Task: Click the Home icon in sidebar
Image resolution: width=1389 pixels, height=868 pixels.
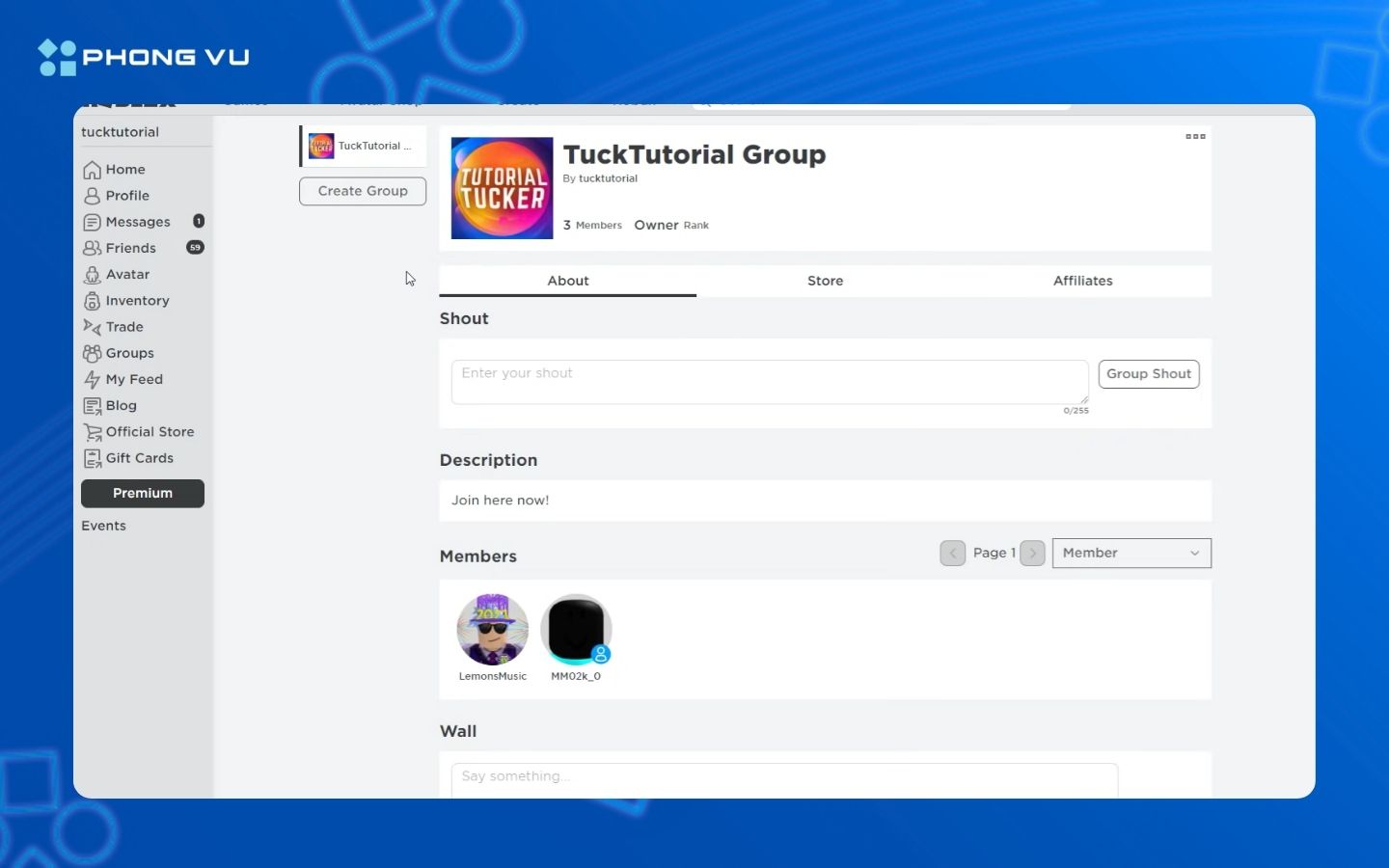Action: [x=93, y=170]
